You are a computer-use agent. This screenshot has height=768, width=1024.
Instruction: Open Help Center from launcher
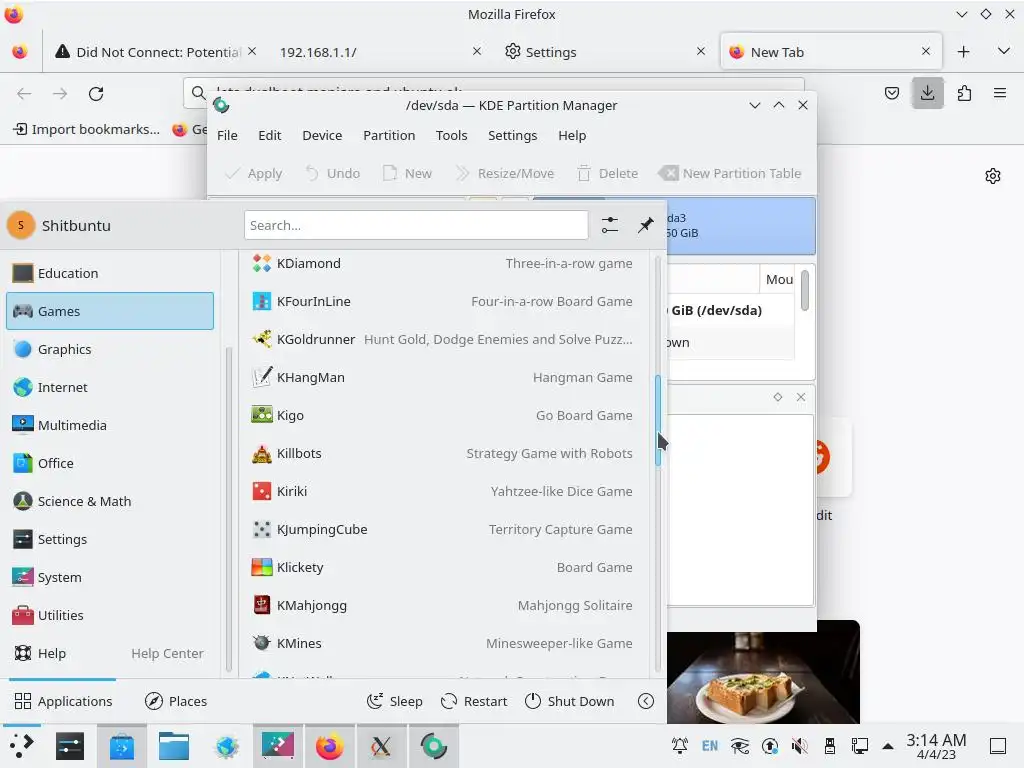click(x=110, y=652)
